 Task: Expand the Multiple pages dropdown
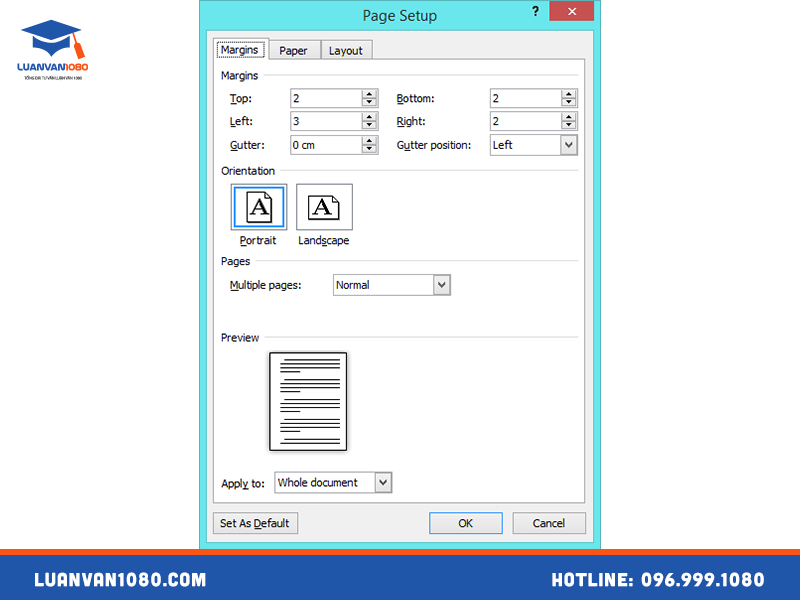[441, 285]
